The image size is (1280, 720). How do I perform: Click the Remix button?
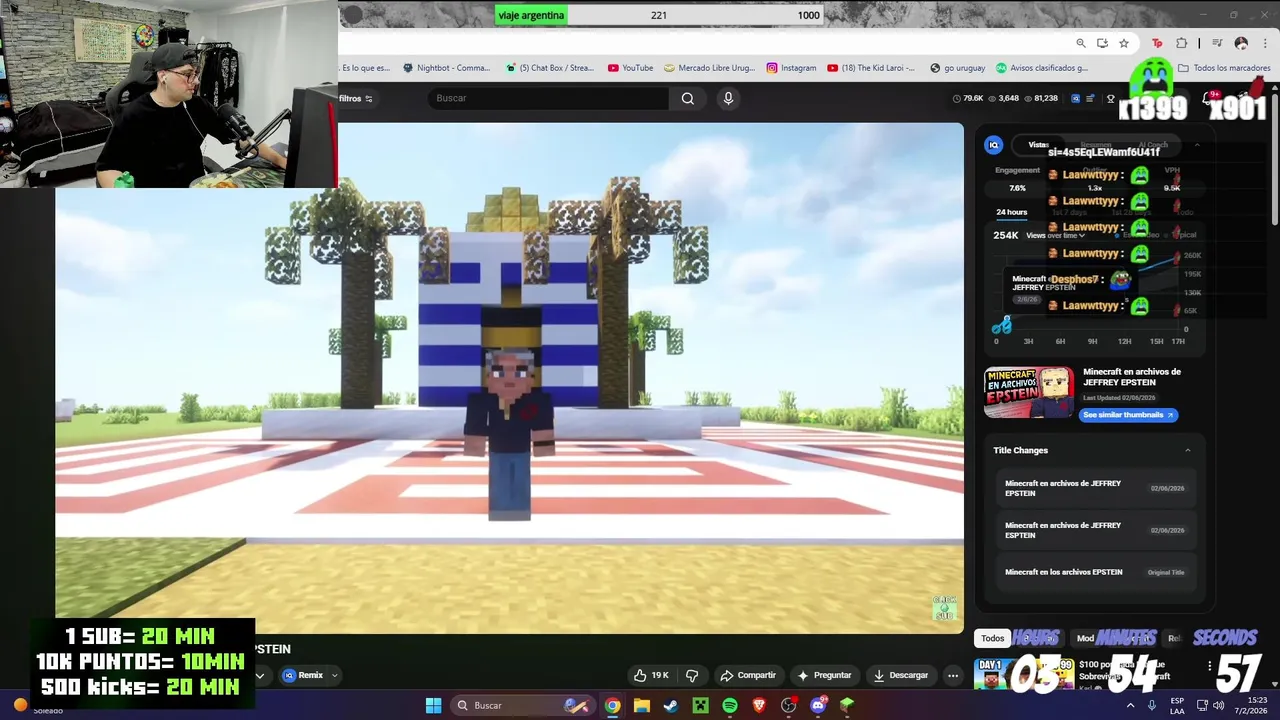click(304, 675)
